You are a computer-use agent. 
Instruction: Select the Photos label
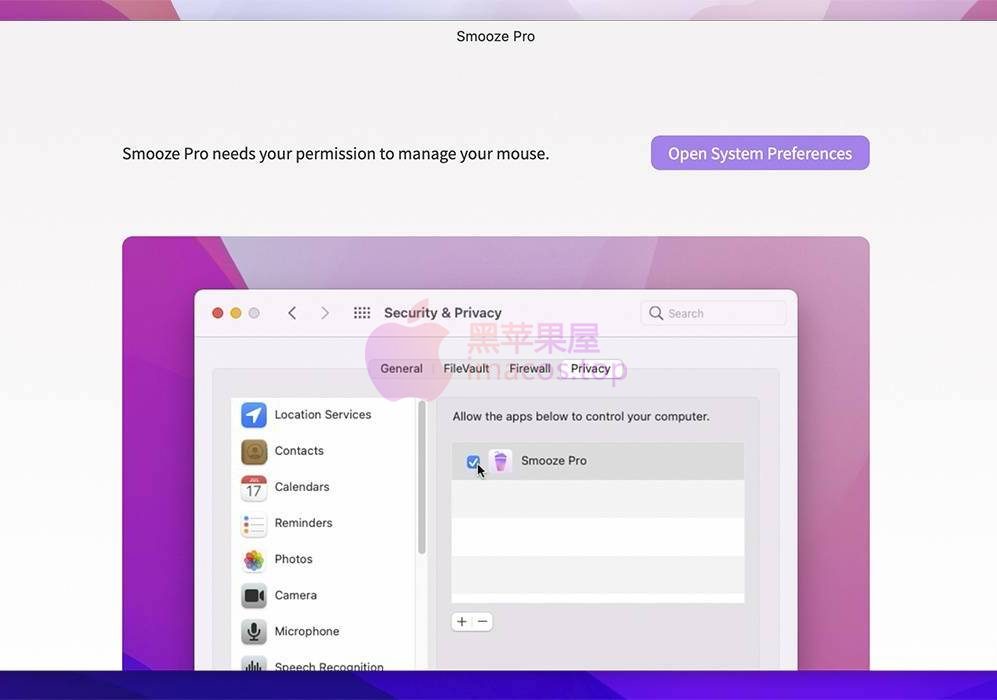pyautogui.click(x=294, y=559)
